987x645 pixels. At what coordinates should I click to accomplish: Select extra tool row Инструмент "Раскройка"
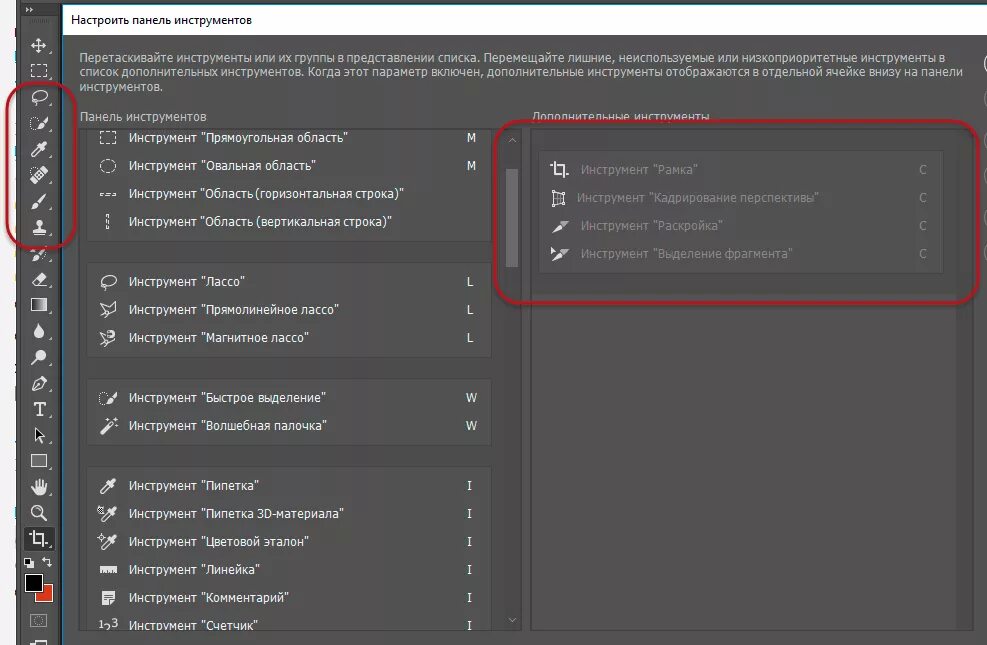pos(741,226)
